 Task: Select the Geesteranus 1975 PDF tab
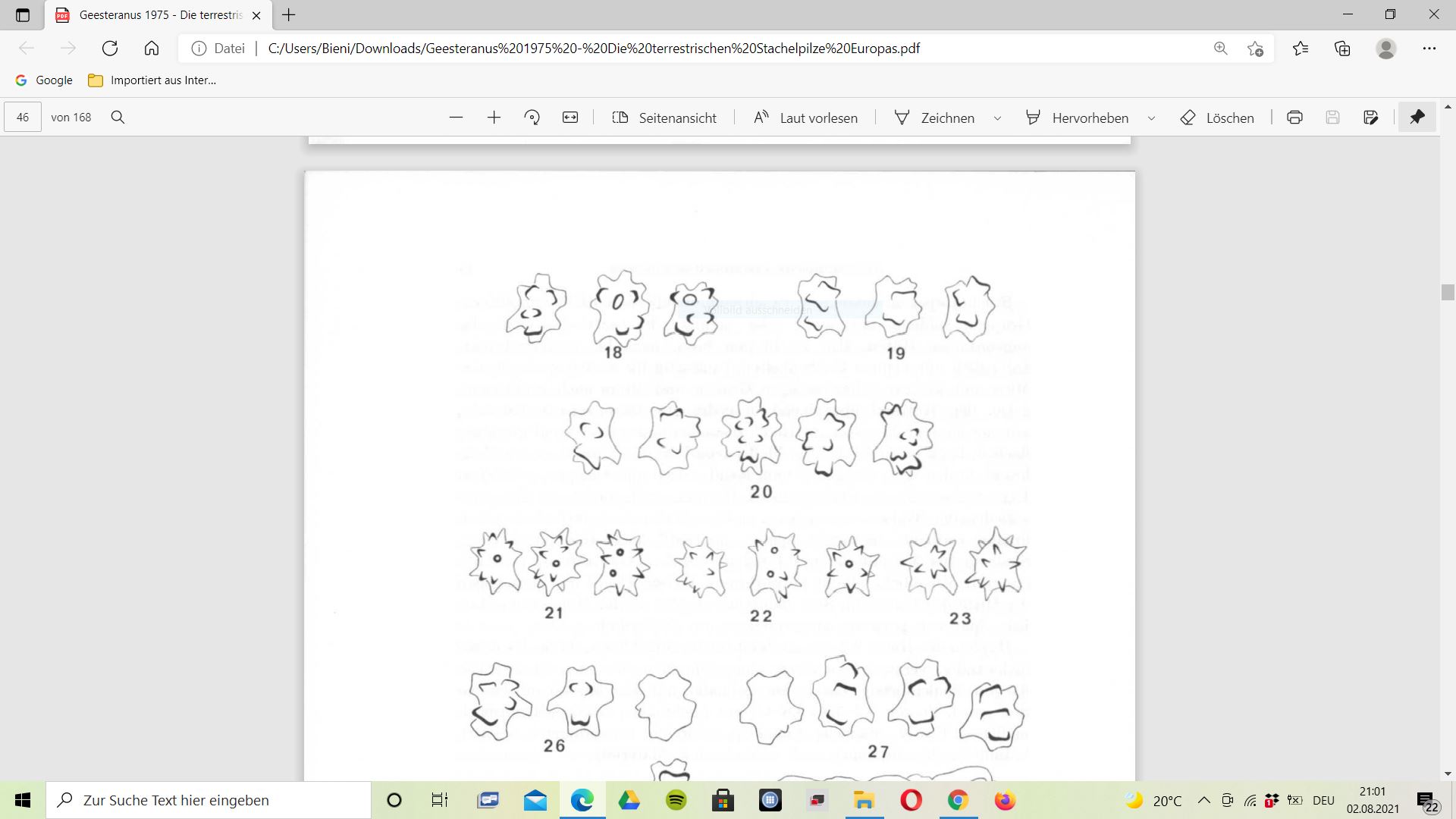click(x=159, y=15)
